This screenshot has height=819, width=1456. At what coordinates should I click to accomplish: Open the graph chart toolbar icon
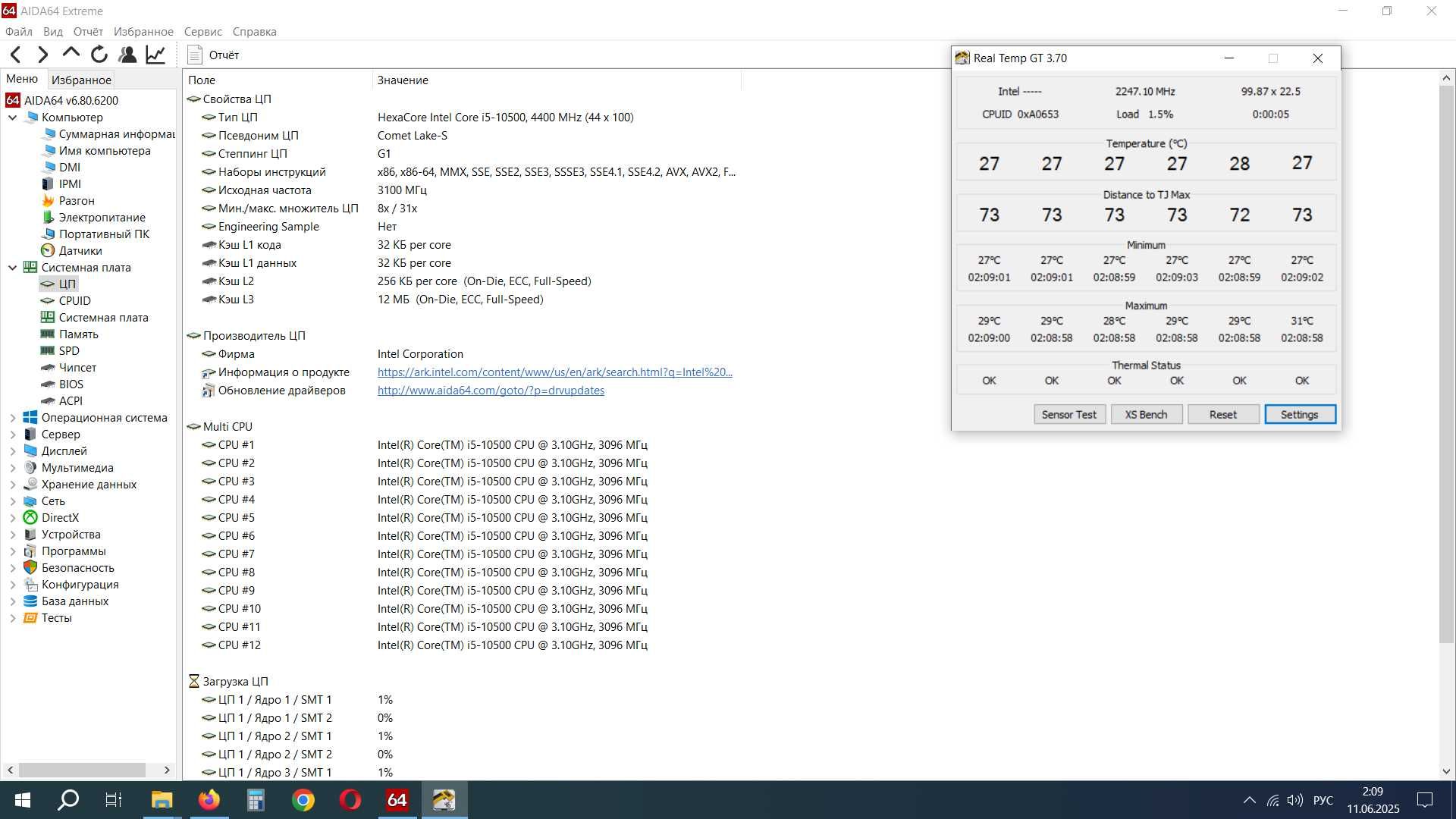pos(155,55)
